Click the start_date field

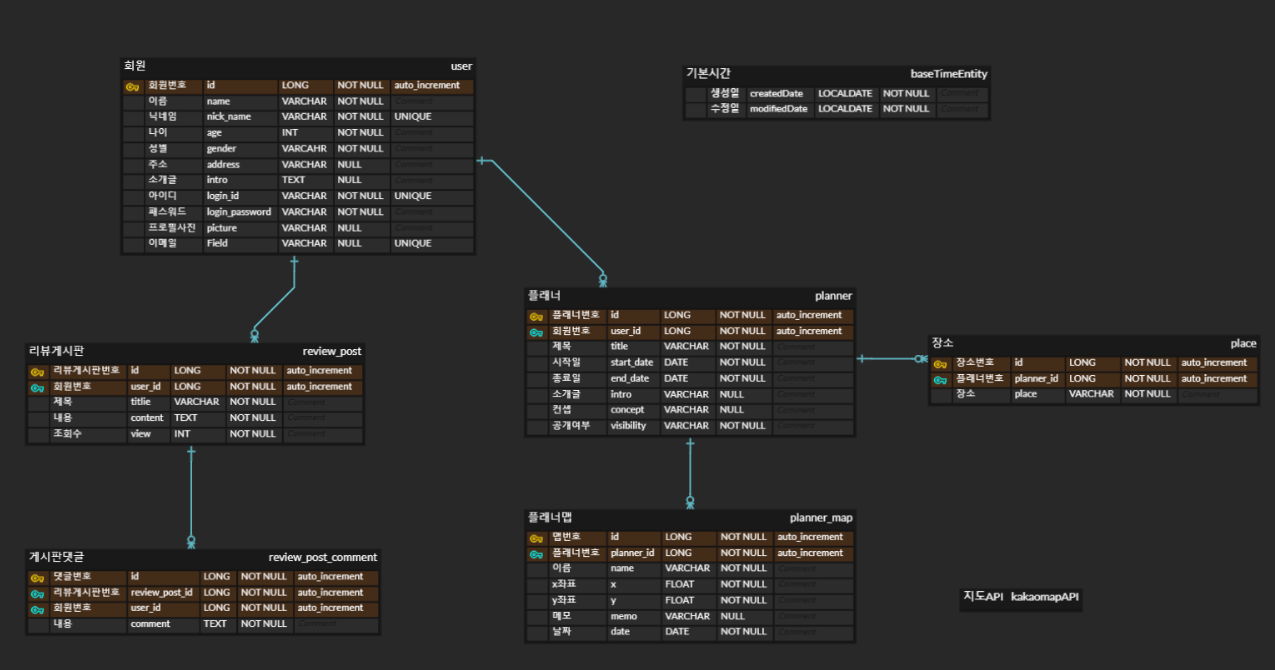631,362
